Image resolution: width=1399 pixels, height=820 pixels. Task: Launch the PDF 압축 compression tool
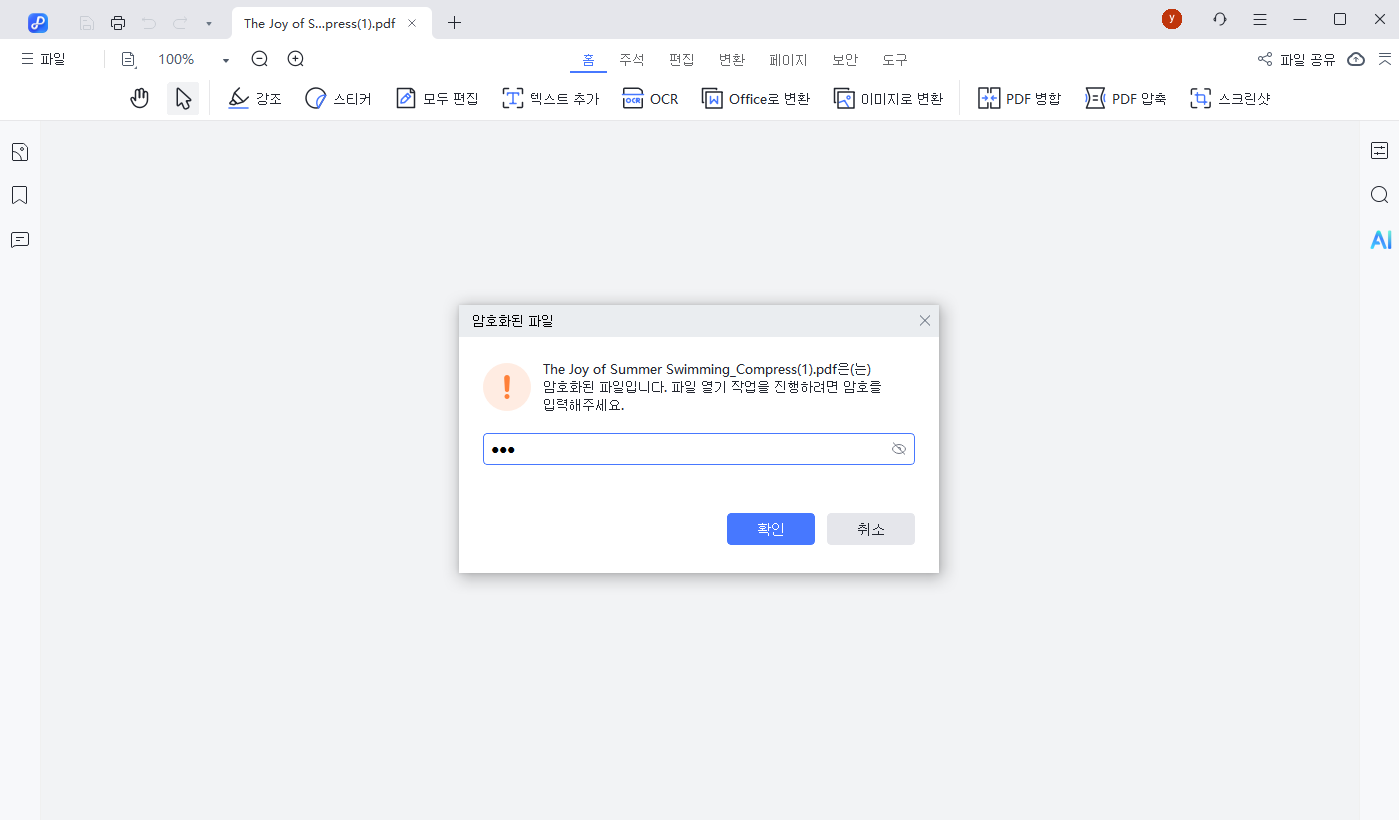point(1125,97)
